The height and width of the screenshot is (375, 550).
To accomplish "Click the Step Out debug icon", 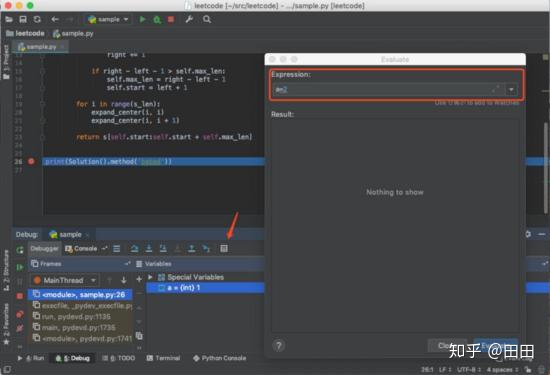I will [x=192, y=249].
